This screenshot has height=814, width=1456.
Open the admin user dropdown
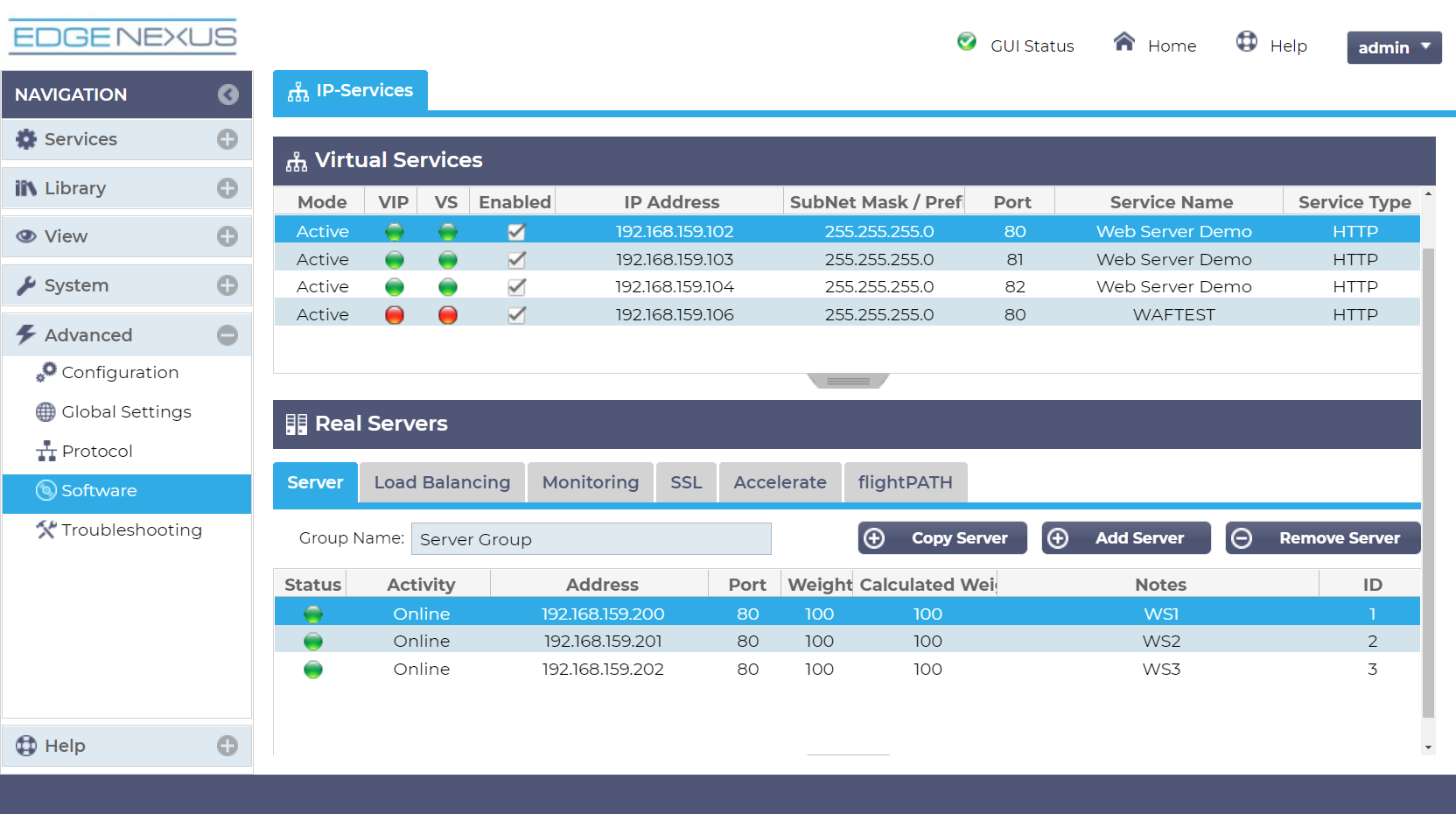click(x=1394, y=47)
